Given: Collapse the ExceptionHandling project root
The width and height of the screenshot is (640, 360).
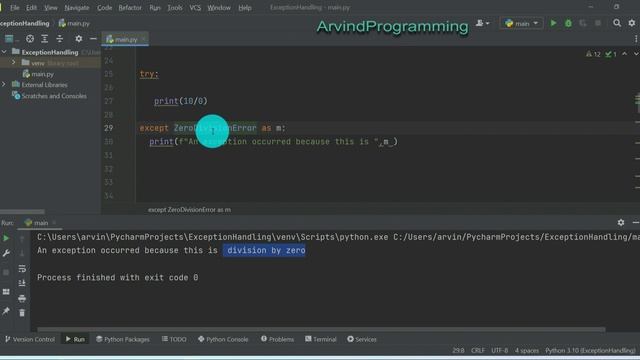Looking at the screenshot, I should (x=4, y=52).
